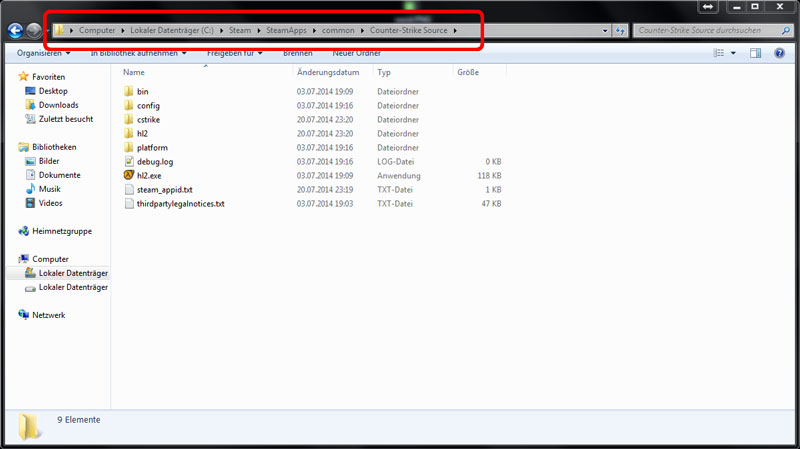Select Computer in the navigation pane
The image size is (800, 449).
coord(50,259)
